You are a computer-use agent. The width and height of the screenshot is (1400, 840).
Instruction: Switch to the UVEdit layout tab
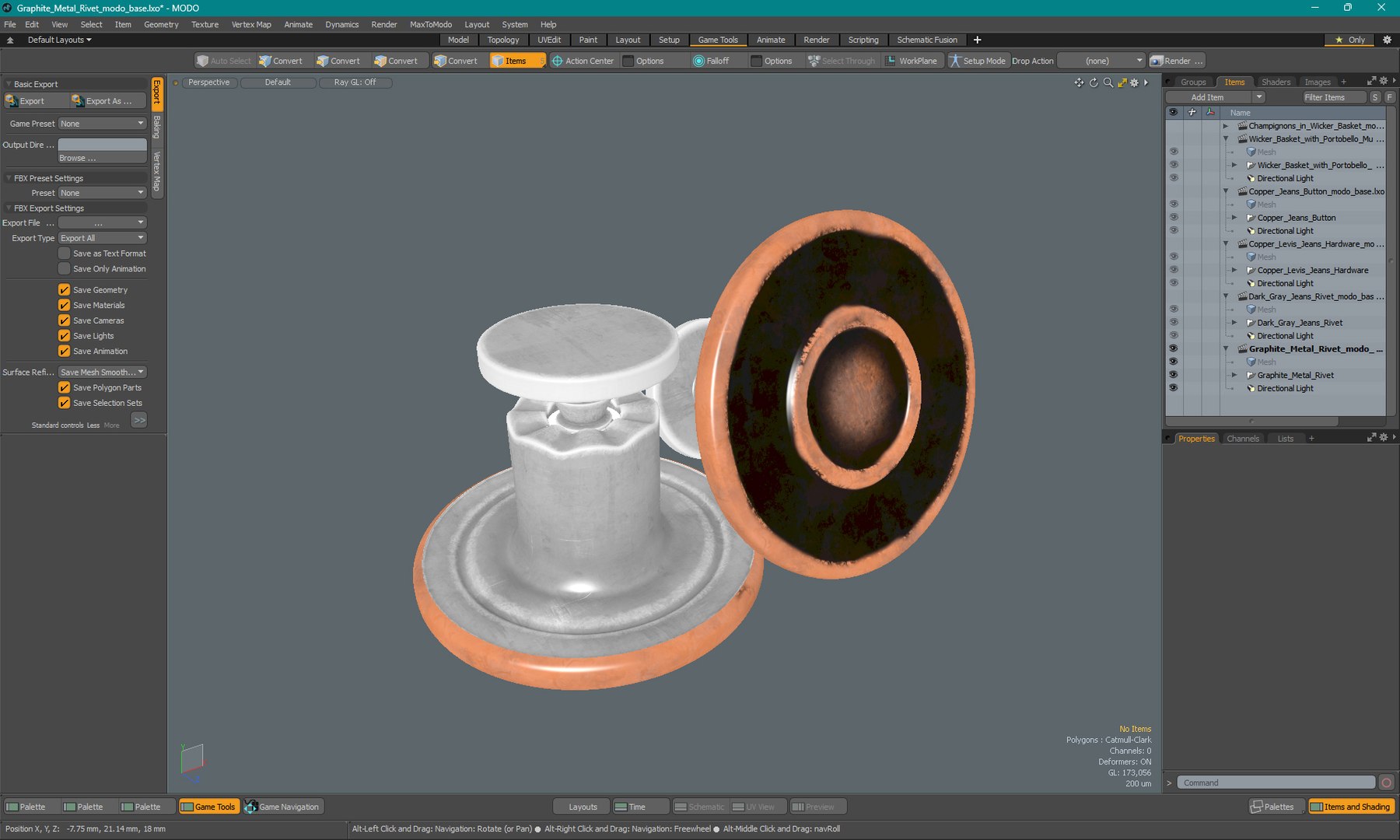tap(549, 40)
